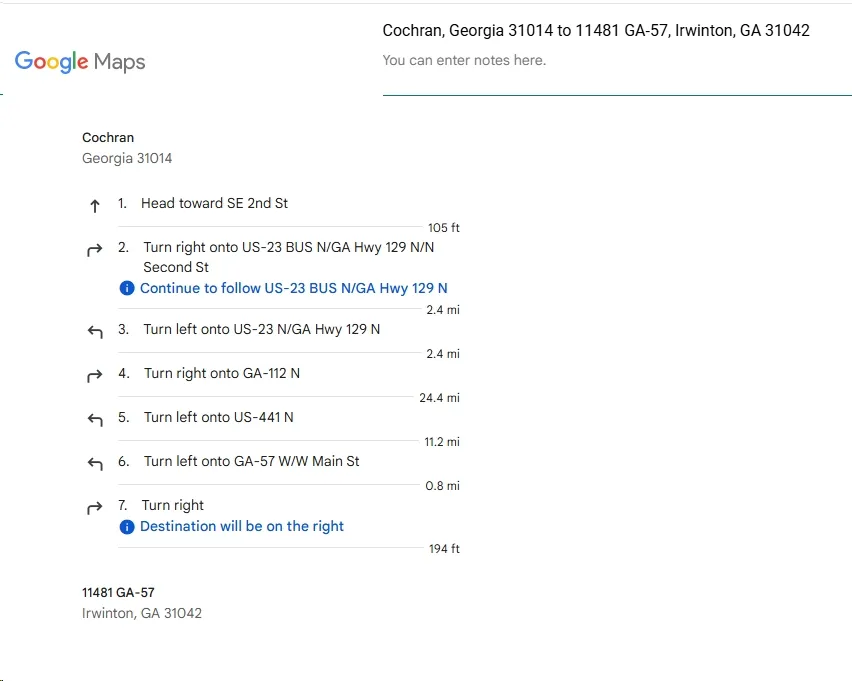Click the '194 ft' distance
This screenshot has height=681, width=852.
pos(444,549)
